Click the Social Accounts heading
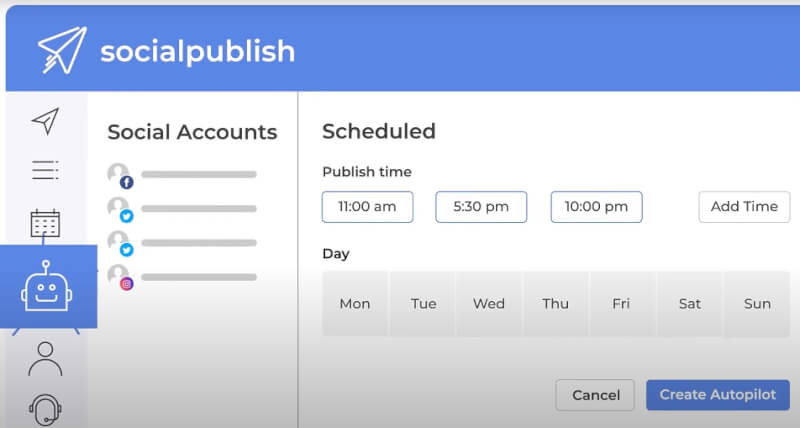Viewport: 800px width, 428px height. coord(192,132)
